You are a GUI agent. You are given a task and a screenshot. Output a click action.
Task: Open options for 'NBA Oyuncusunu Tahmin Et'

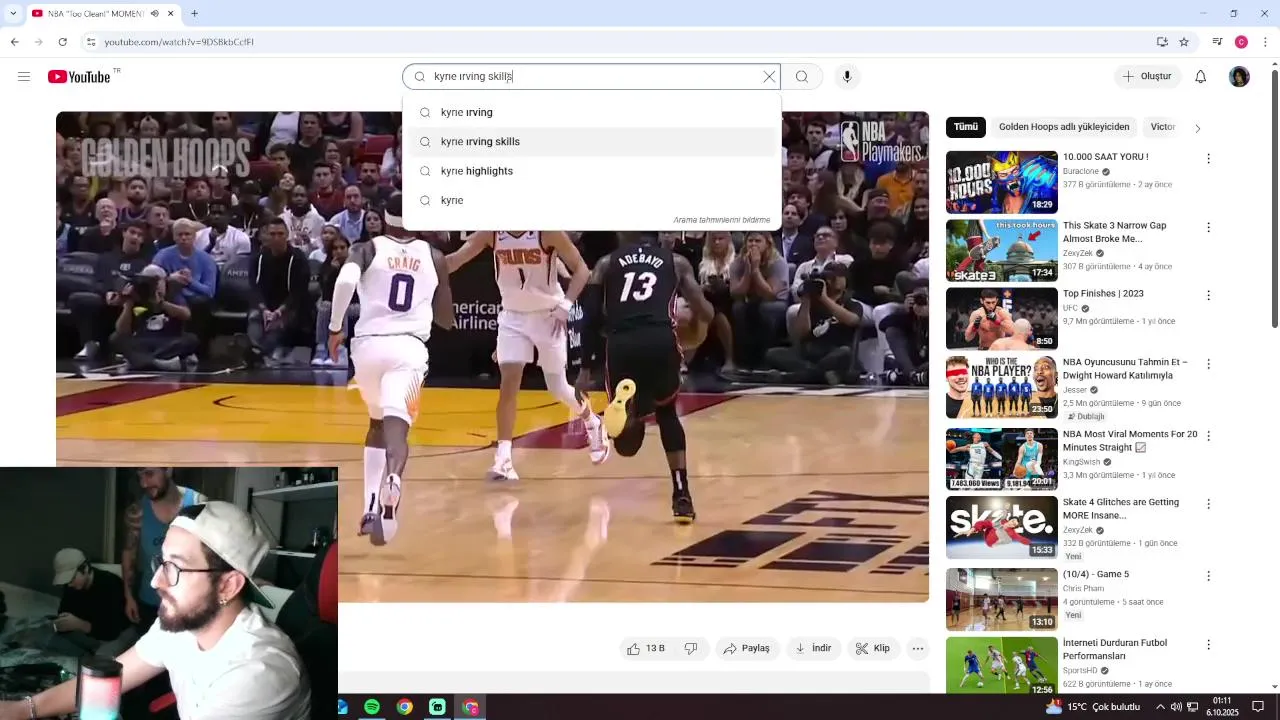[x=1208, y=364]
